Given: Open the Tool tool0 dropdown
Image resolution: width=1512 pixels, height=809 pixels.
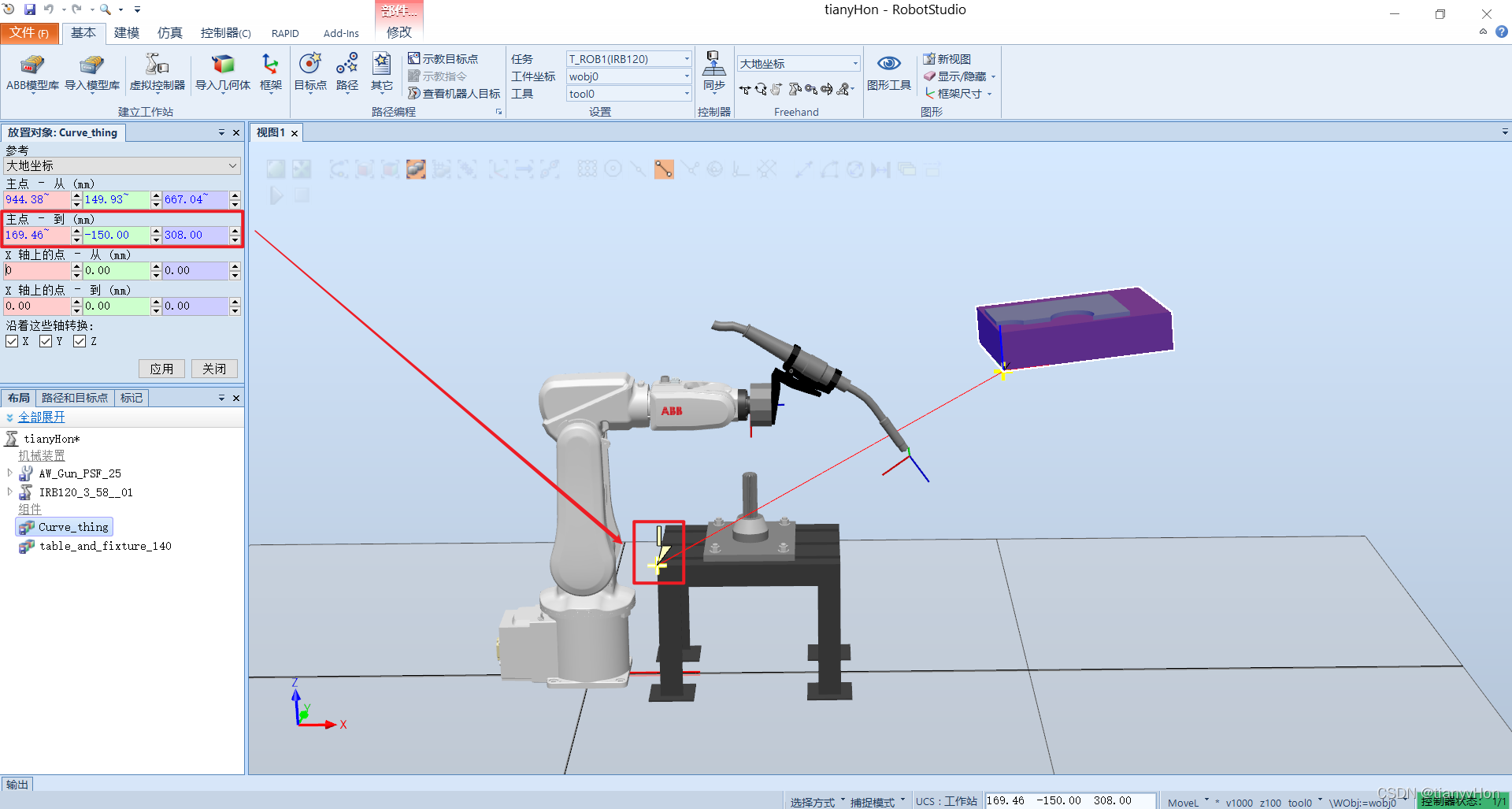Looking at the screenshot, I should (x=628, y=94).
